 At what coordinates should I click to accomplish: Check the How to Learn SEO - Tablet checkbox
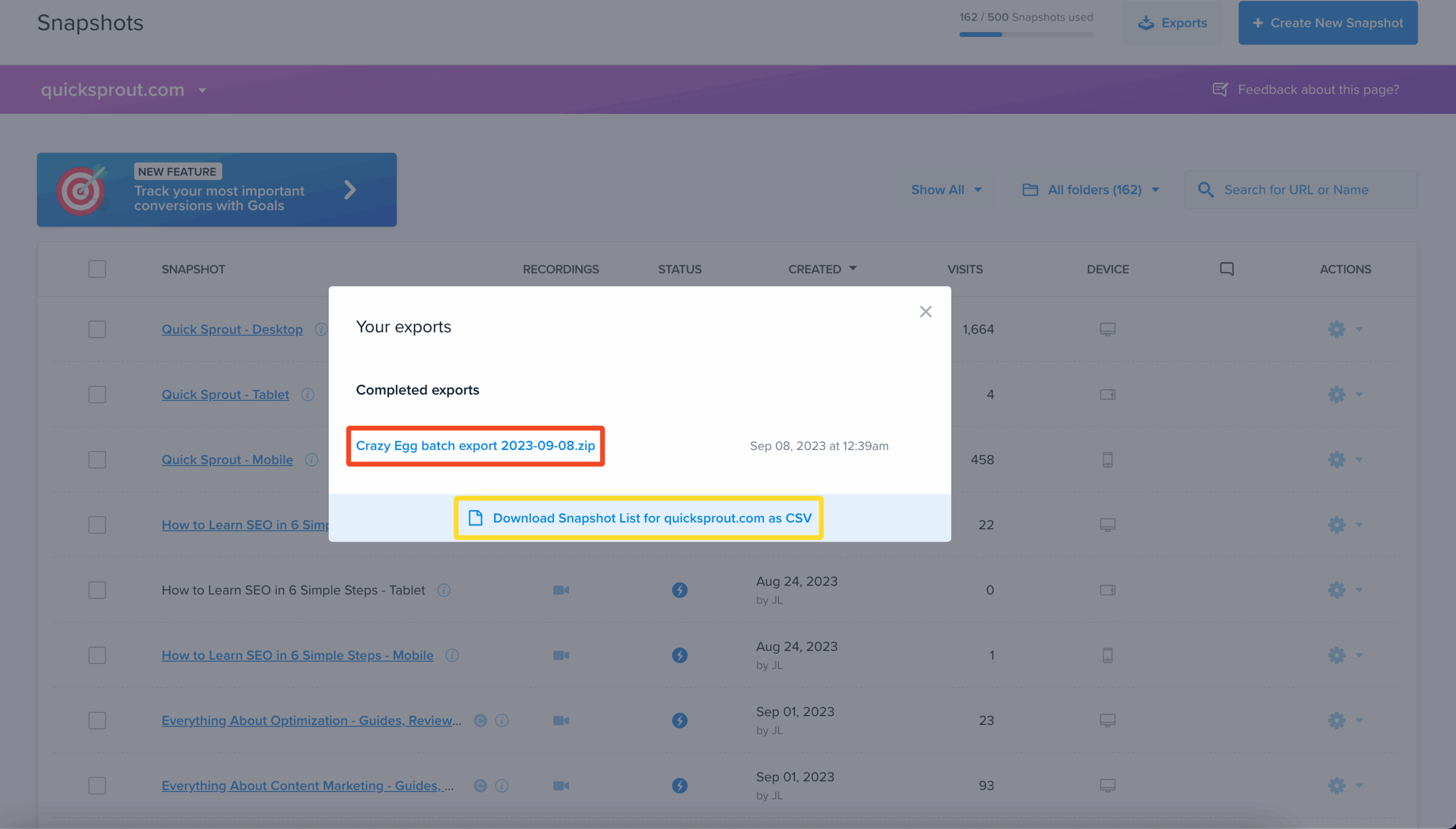[97, 590]
